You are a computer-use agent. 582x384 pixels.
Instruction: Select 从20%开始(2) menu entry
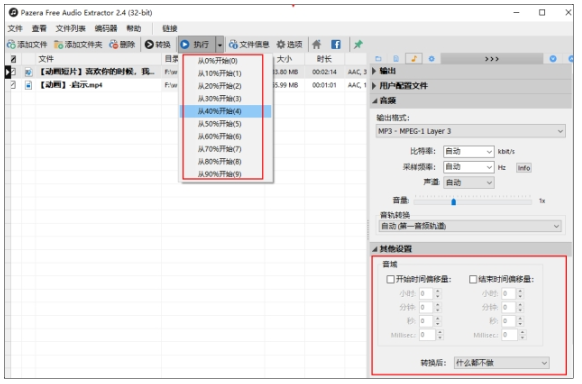(x=226, y=86)
